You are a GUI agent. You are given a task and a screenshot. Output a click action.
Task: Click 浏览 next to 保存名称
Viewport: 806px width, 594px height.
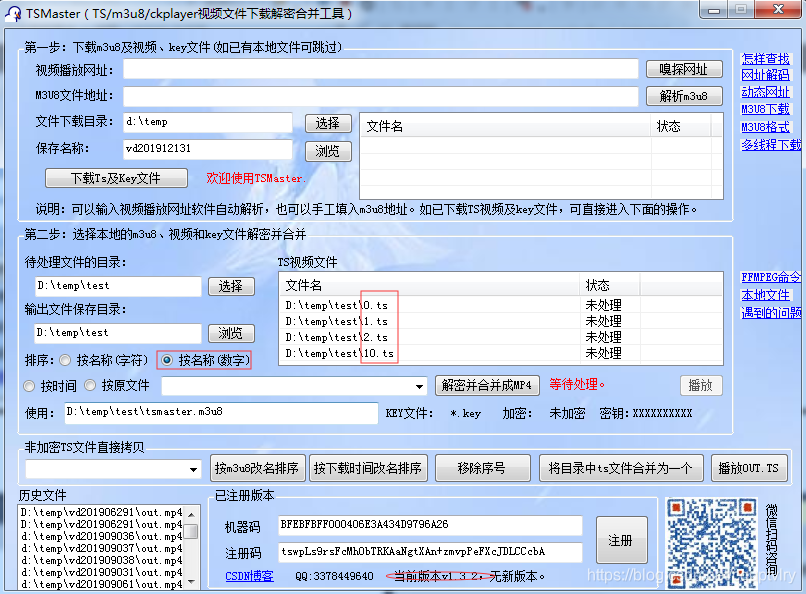(328, 151)
